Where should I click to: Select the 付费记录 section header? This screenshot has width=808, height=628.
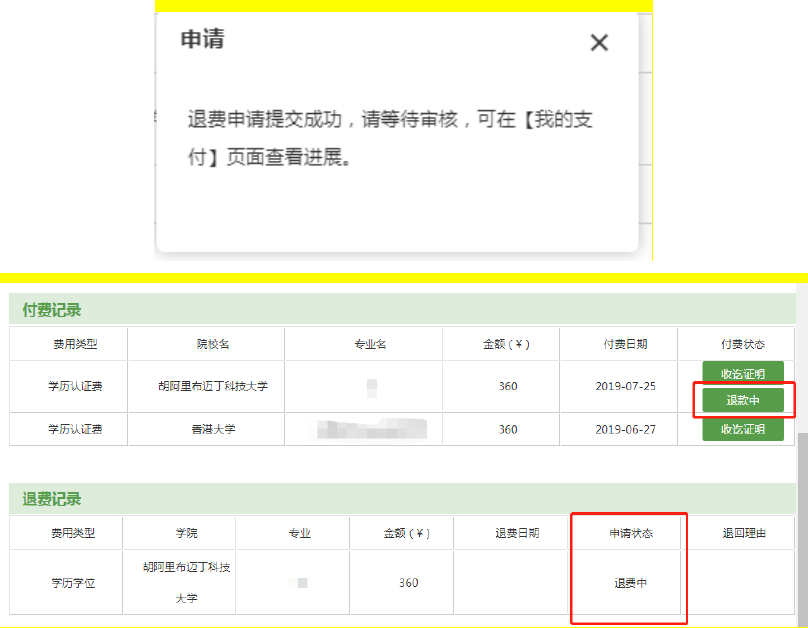52,310
